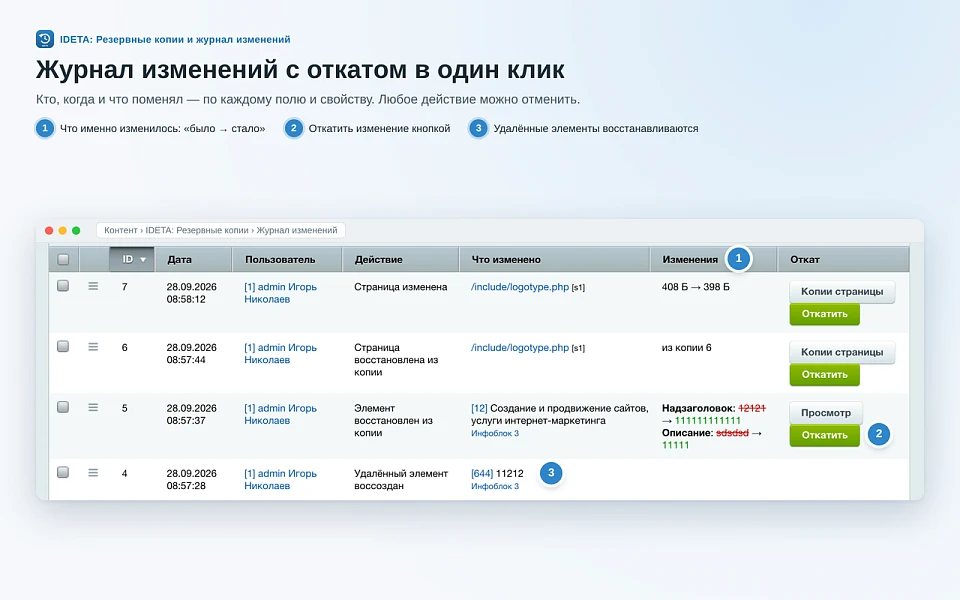The height and width of the screenshot is (600, 960).
Task: Open /include/logotype.php link in row 6
Action: (520, 347)
